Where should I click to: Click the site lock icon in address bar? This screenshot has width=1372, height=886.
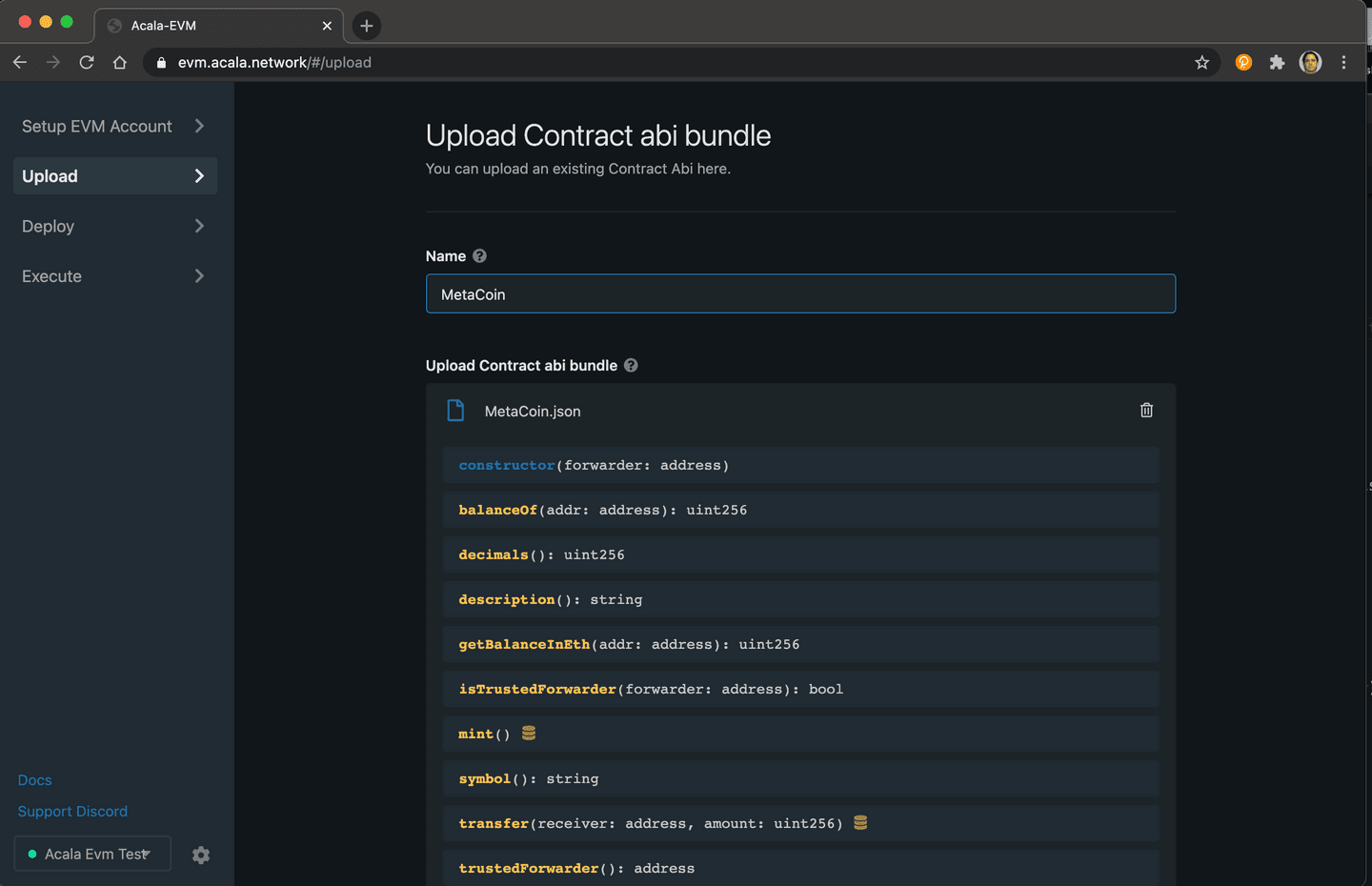coord(161,62)
